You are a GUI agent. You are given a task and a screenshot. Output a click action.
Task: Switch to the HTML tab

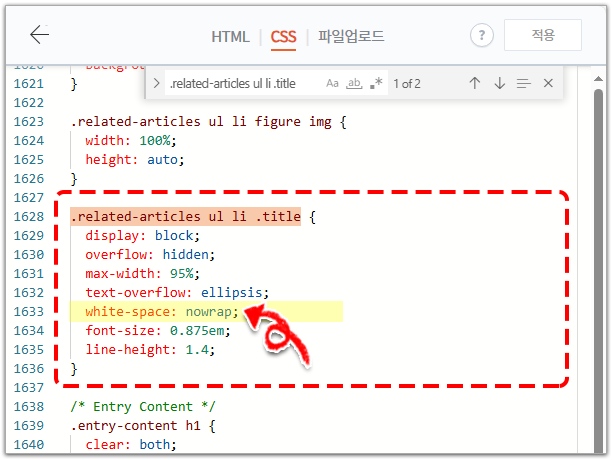[230, 37]
